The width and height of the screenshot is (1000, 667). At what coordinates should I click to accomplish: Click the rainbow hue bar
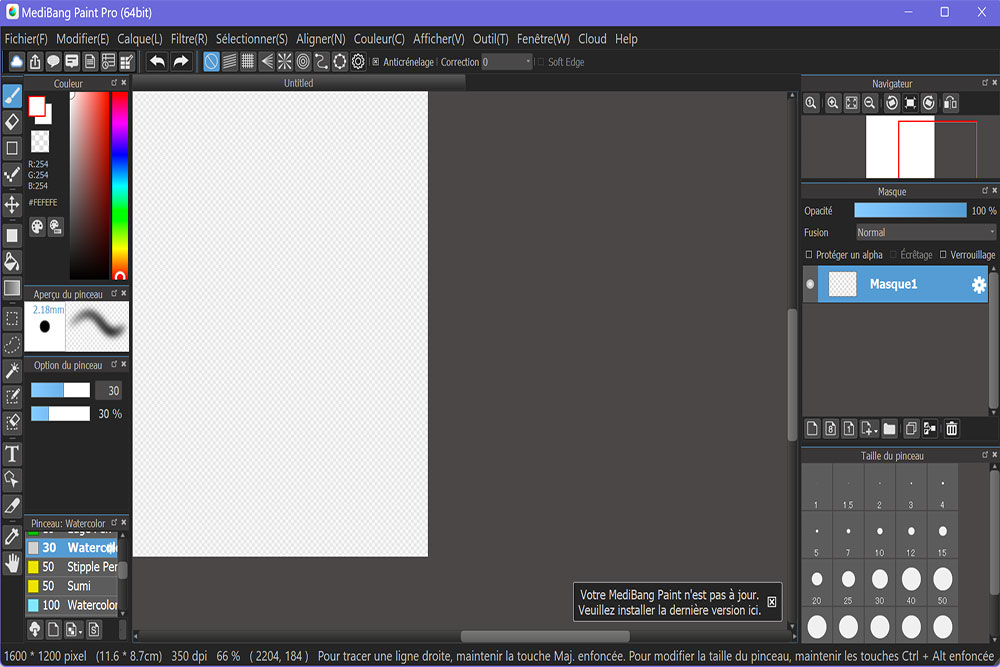click(120, 186)
